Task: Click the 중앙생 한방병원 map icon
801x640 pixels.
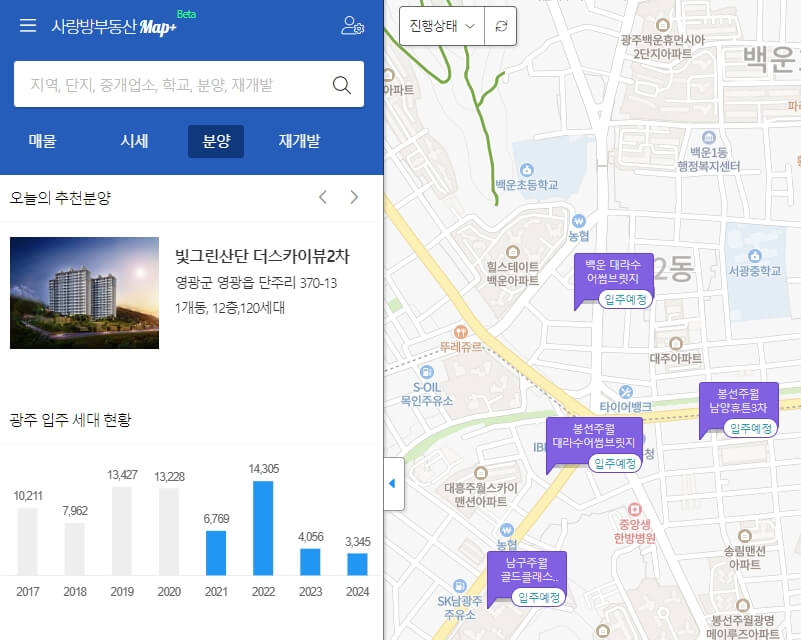Action: 634,509
